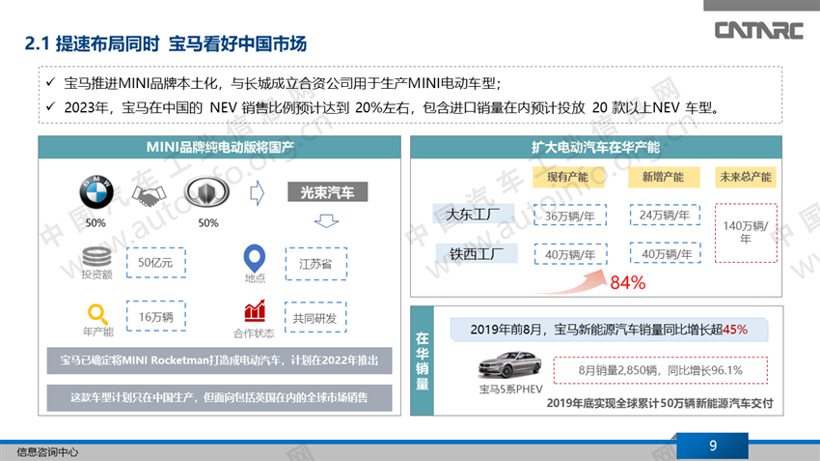Select 铁西工厂 existing capacity 40万辆/年
The image size is (820, 461).
tap(570, 255)
